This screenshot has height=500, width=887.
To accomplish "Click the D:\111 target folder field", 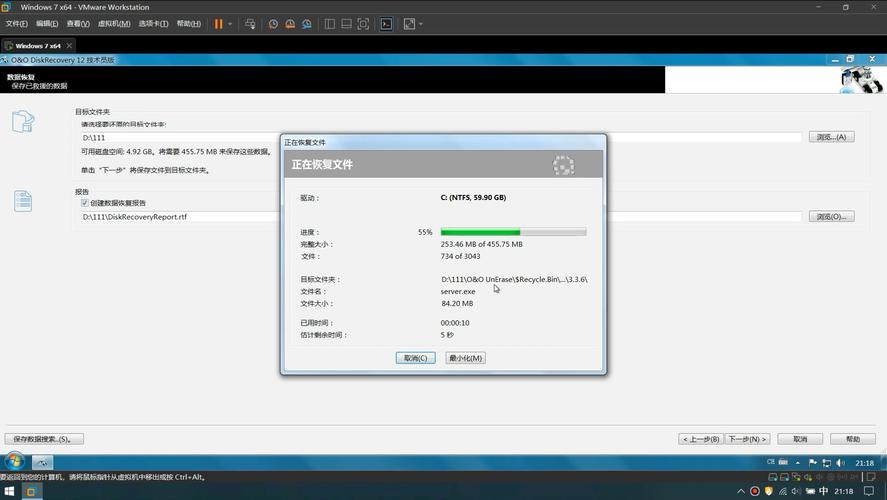I will click(x=441, y=137).
